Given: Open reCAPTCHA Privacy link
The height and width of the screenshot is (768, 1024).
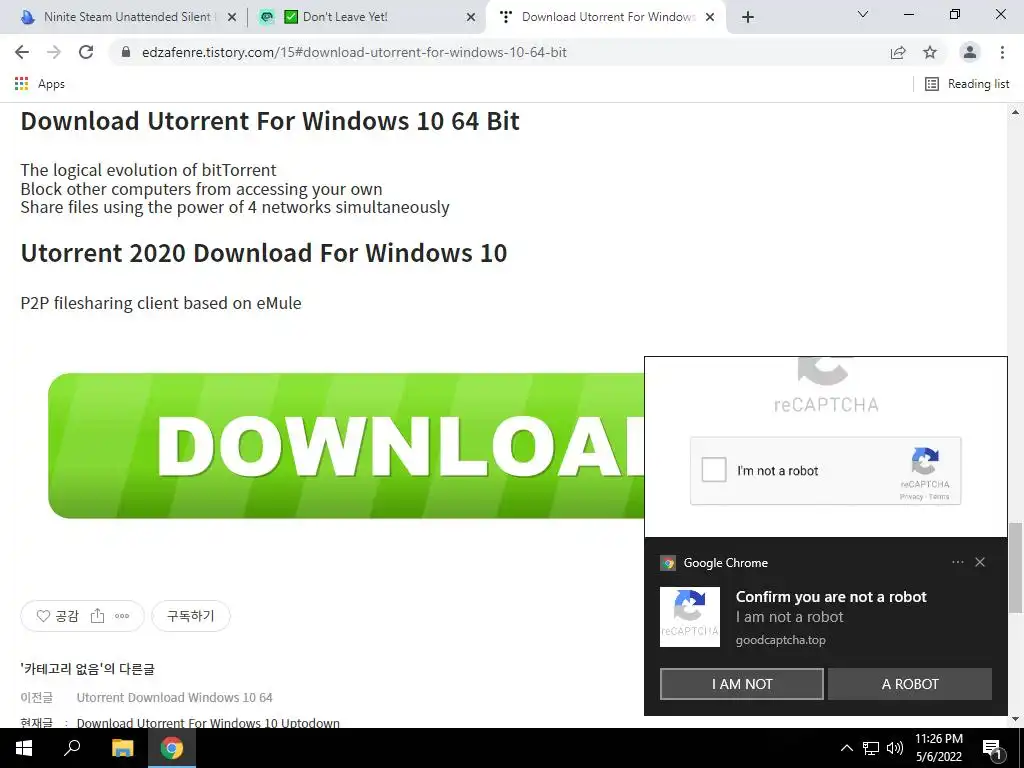Looking at the screenshot, I should point(911,497).
